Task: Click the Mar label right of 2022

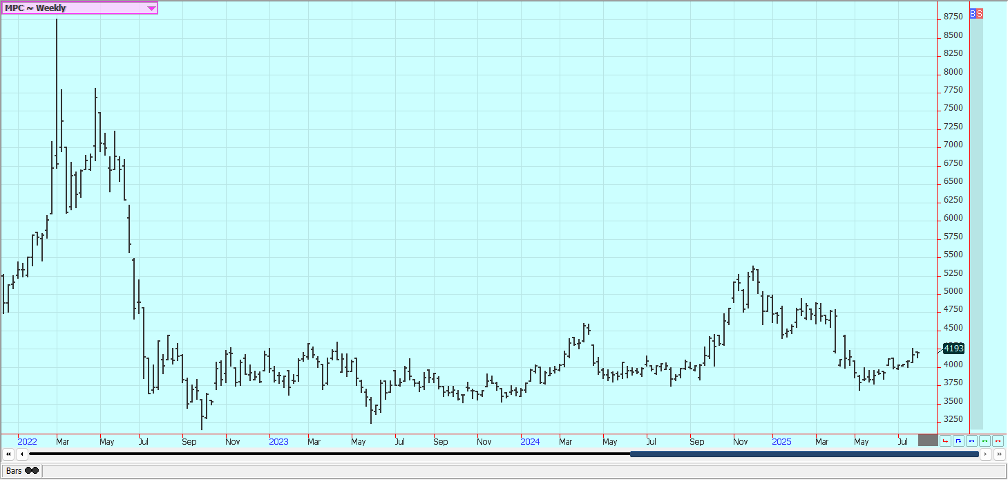Action: coord(63,442)
